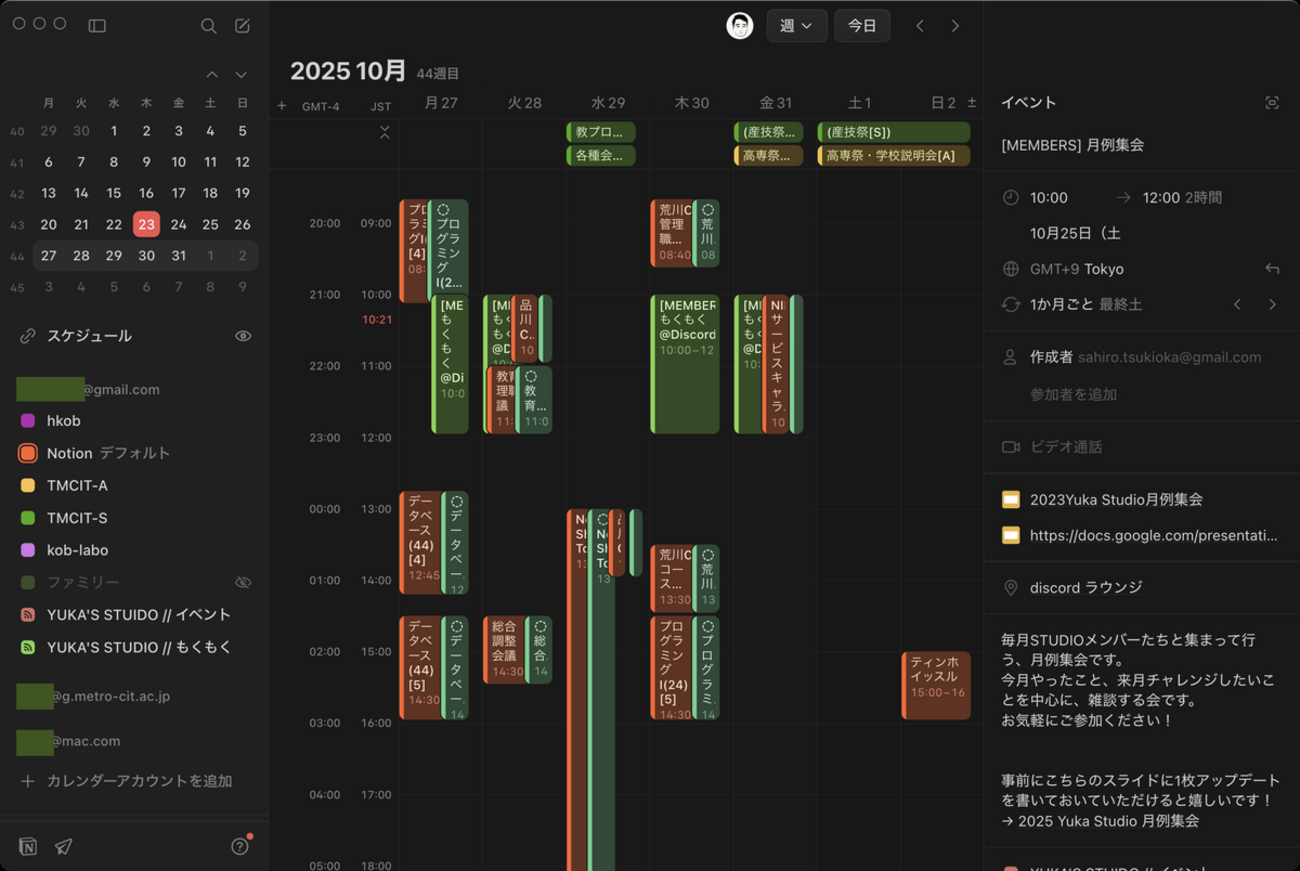Viewport: 1300px width, 871px height.
Task: Revert the time zone with return arrow
Action: (1272, 269)
